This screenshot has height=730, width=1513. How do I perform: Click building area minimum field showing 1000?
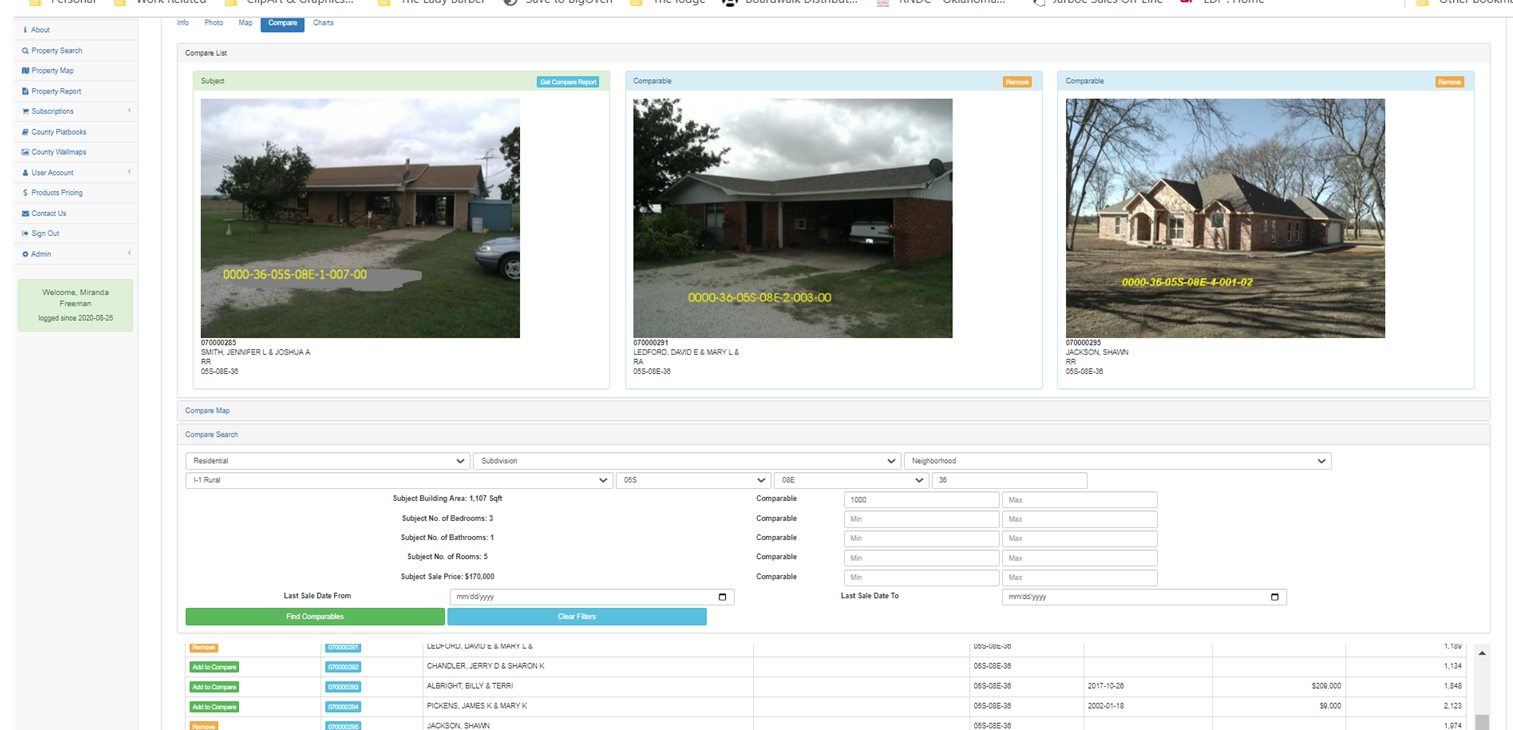point(922,500)
